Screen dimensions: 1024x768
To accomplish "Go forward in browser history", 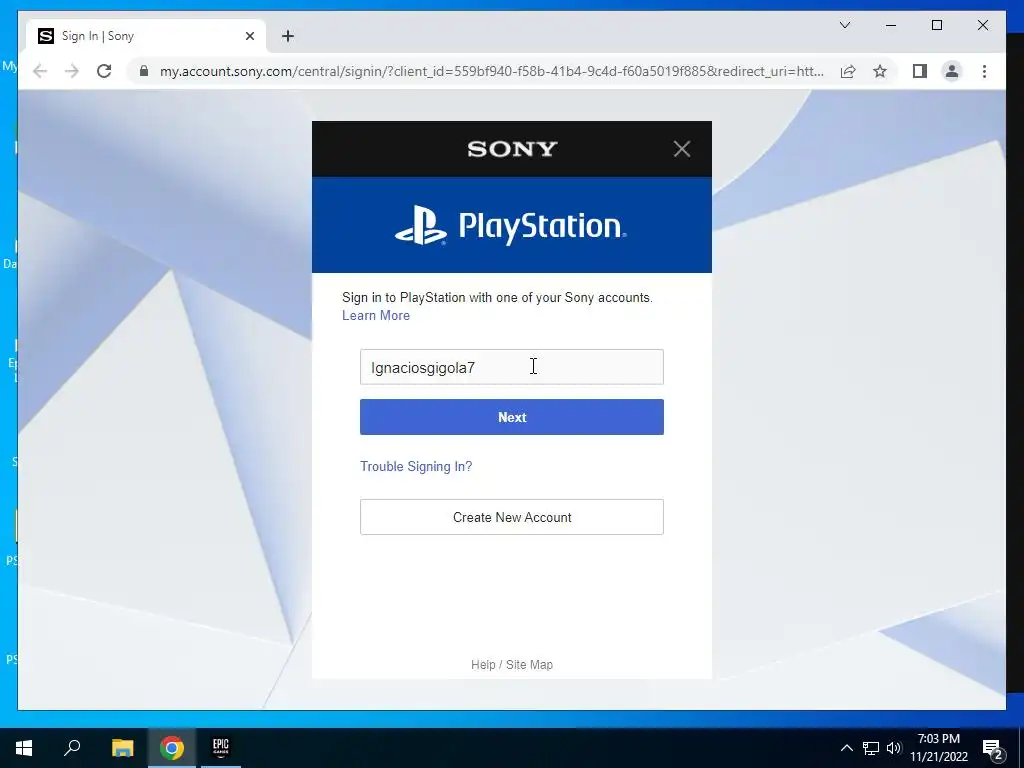I will pos(72,71).
